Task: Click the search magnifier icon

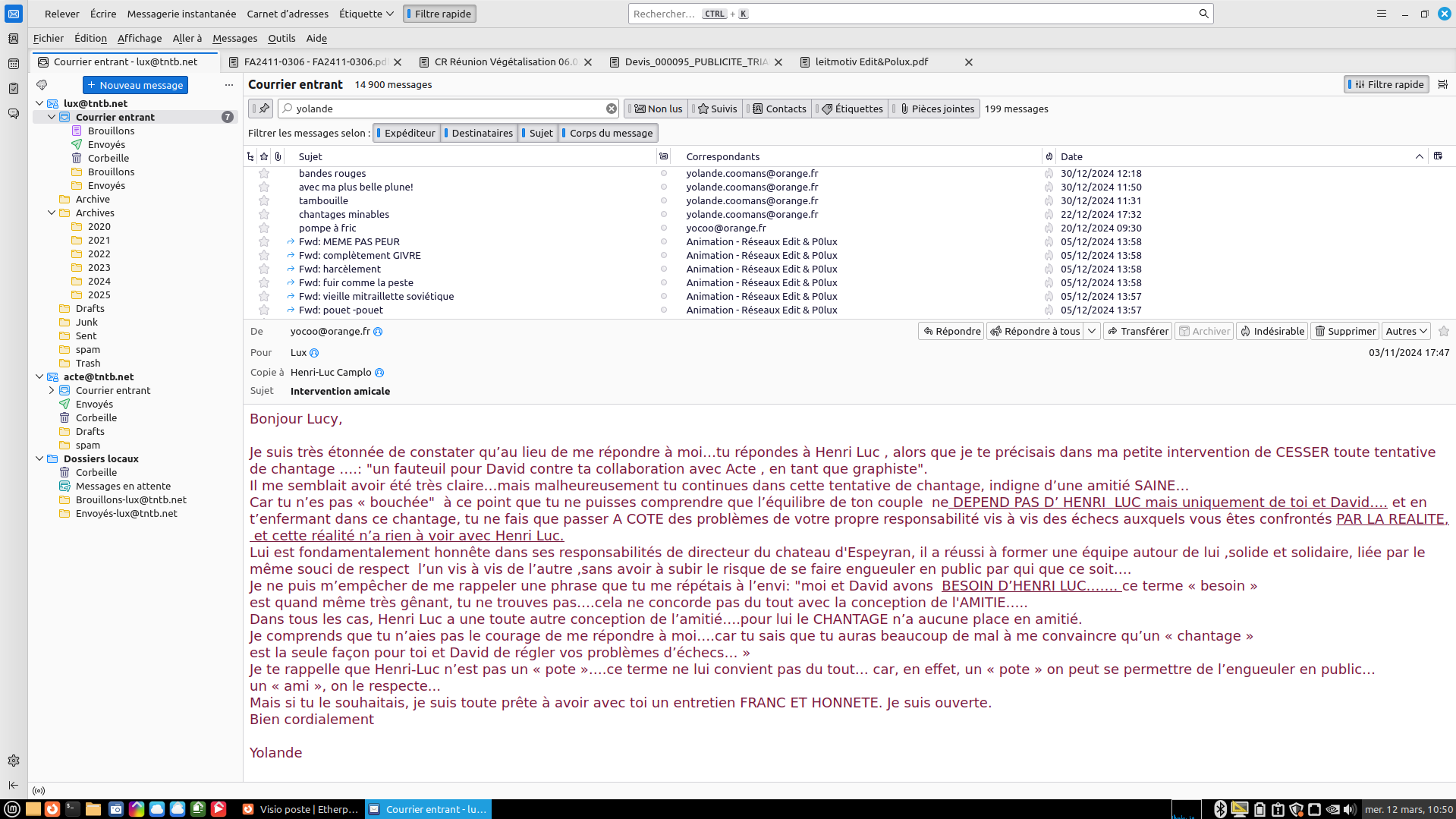Action: pos(1203,14)
